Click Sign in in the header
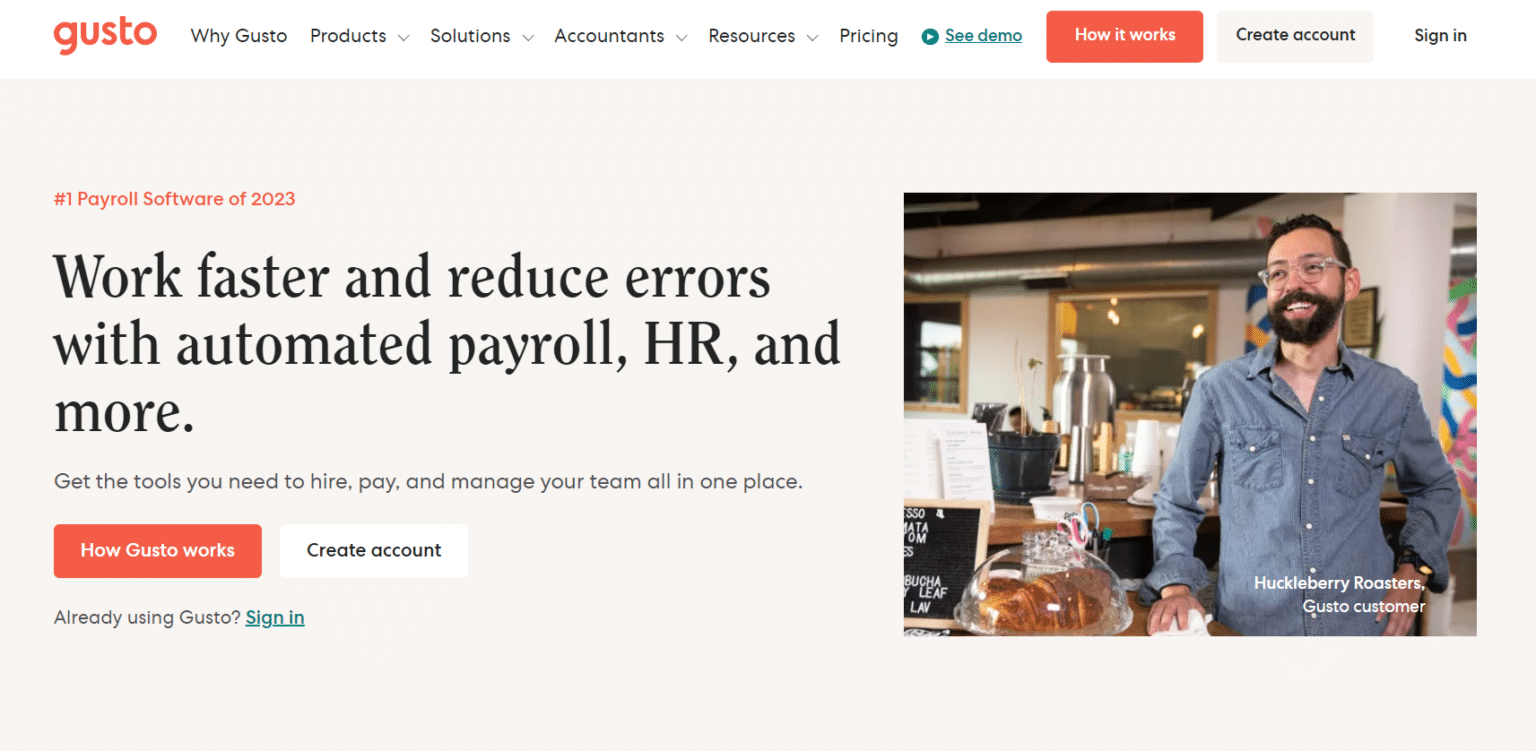 click(x=1440, y=36)
